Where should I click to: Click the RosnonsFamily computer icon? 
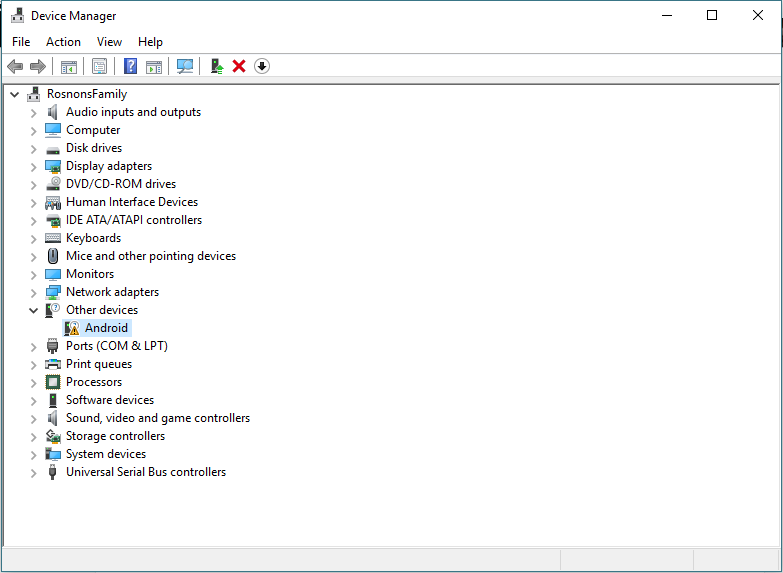coord(34,94)
